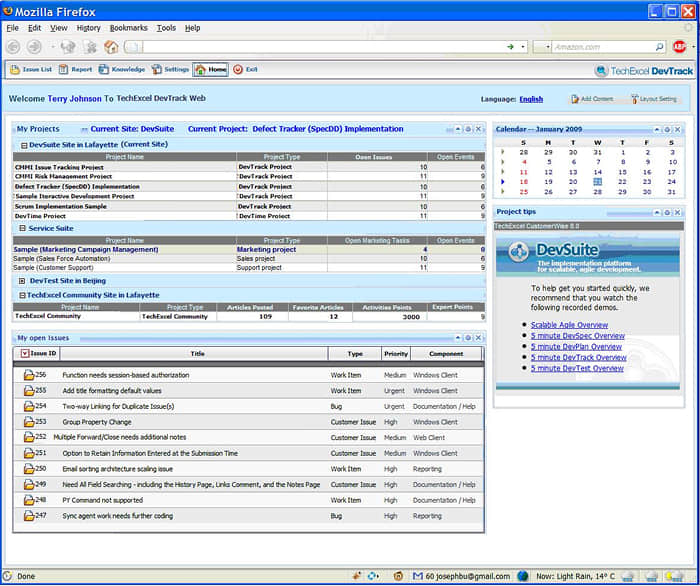The image size is (700, 586).
Task: Click Firefox back navigation arrow
Action: coord(13,47)
